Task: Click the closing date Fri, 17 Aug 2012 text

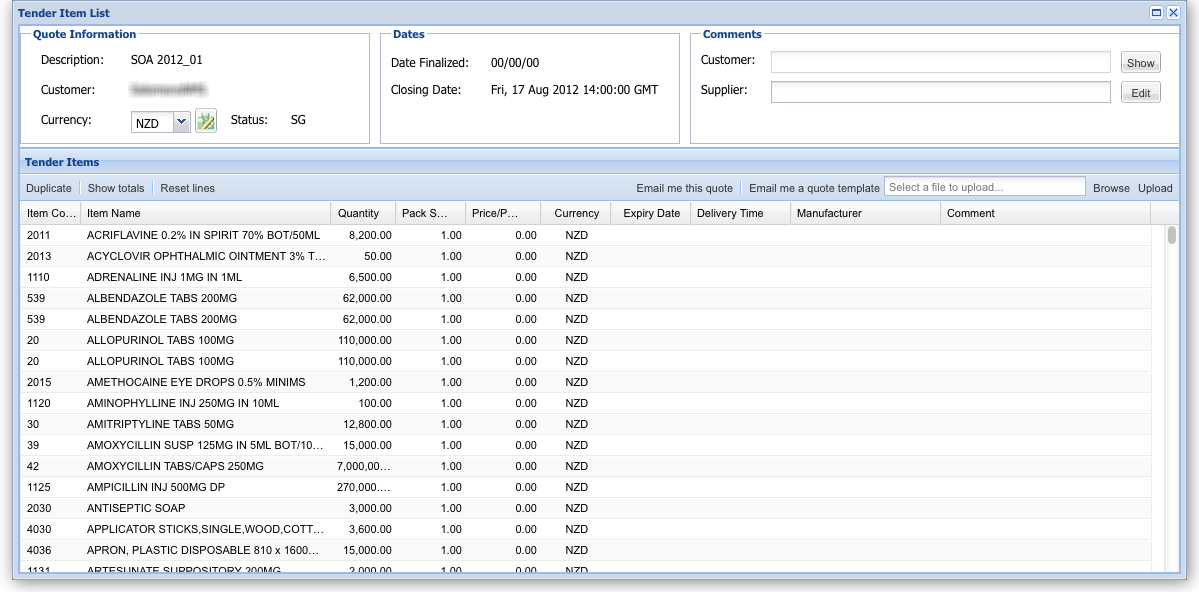Action: tap(574, 89)
